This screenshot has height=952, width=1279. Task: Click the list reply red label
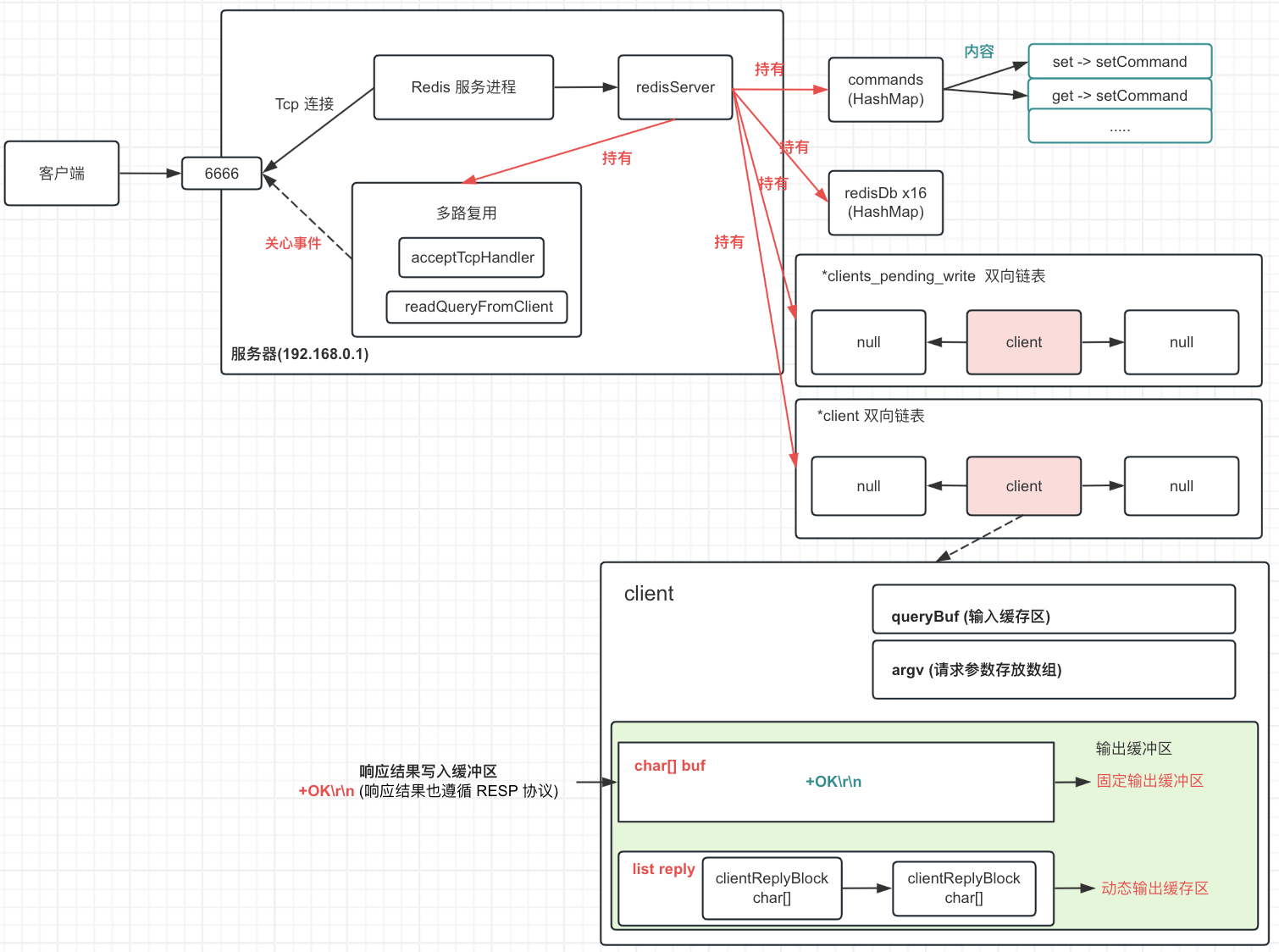tap(663, 869)
